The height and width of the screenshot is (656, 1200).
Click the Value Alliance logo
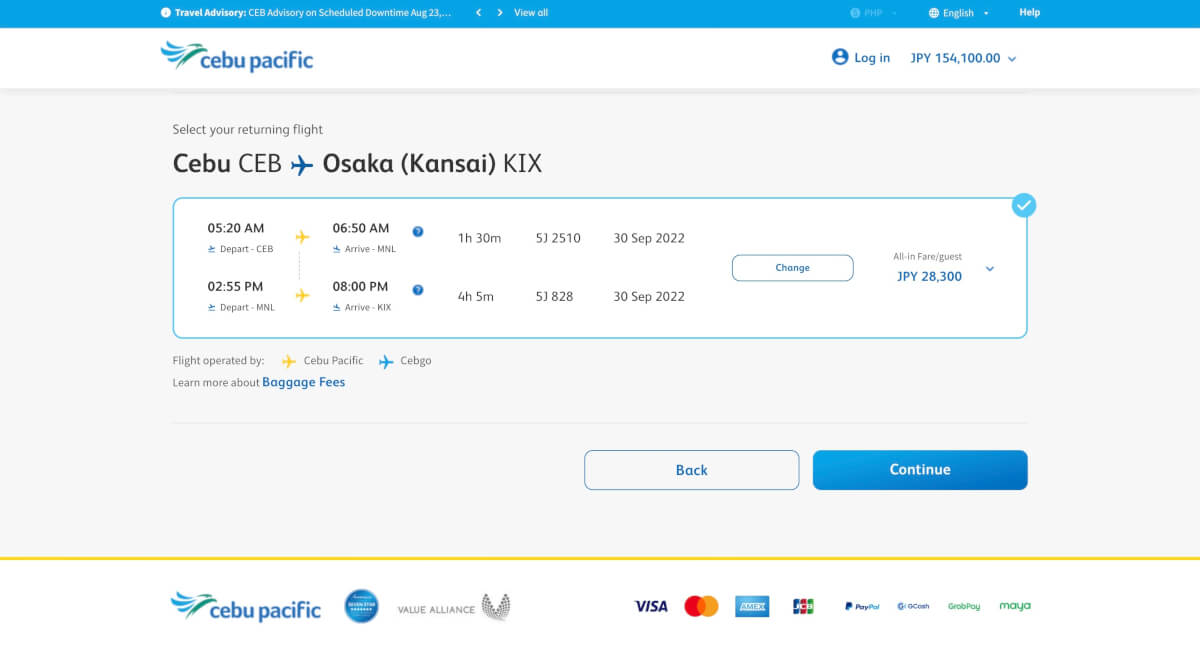[x=453, y=608]
